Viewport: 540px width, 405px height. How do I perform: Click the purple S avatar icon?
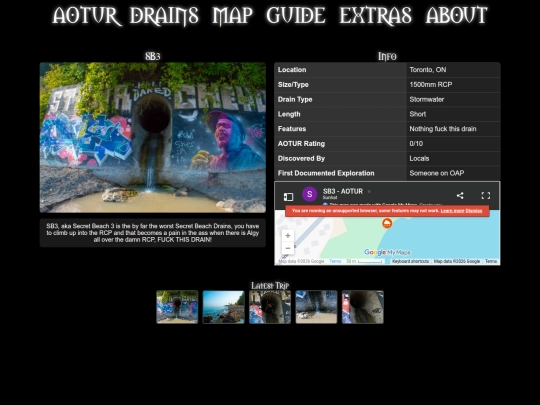coord(309,194)
